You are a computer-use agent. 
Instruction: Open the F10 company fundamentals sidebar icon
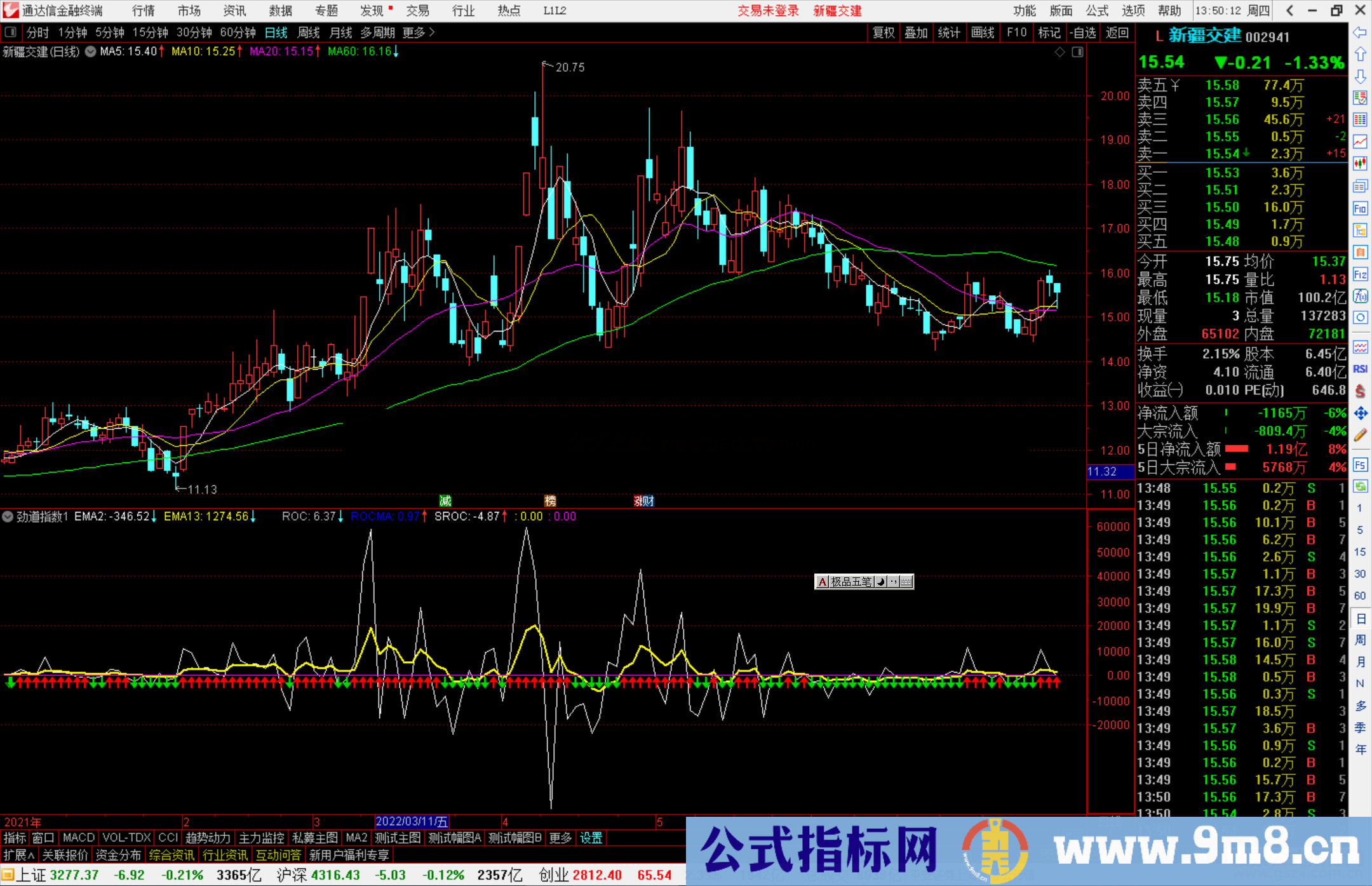(1361, 208)
